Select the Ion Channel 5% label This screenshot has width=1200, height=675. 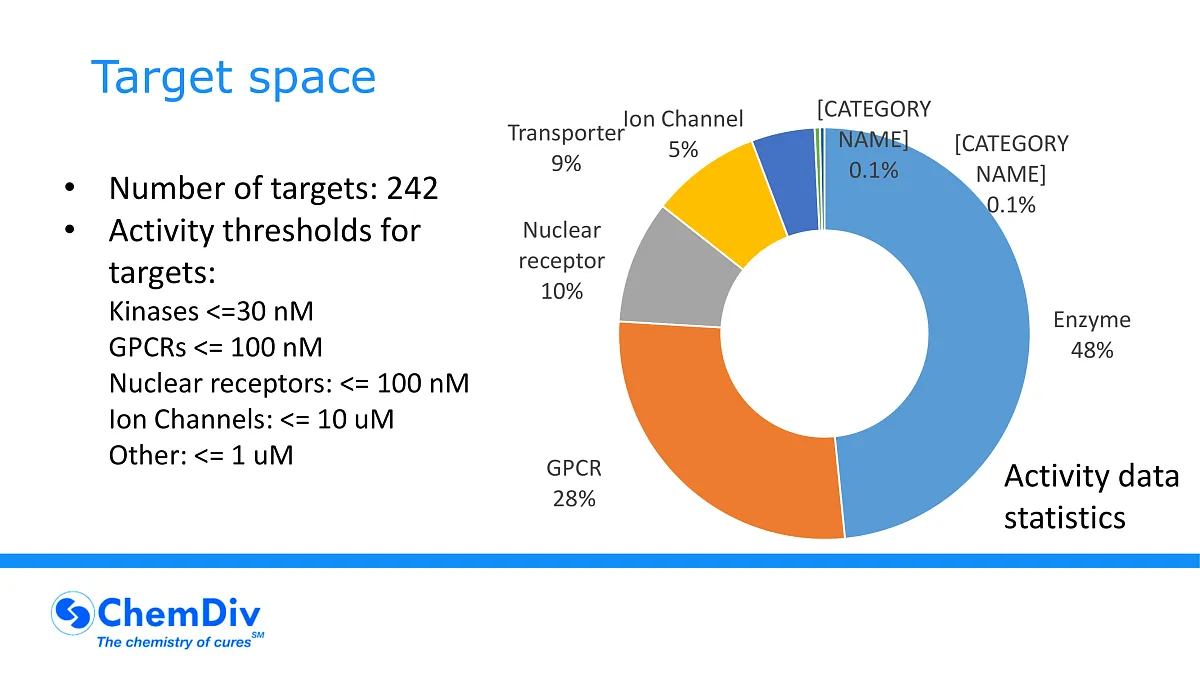(683, 134)
